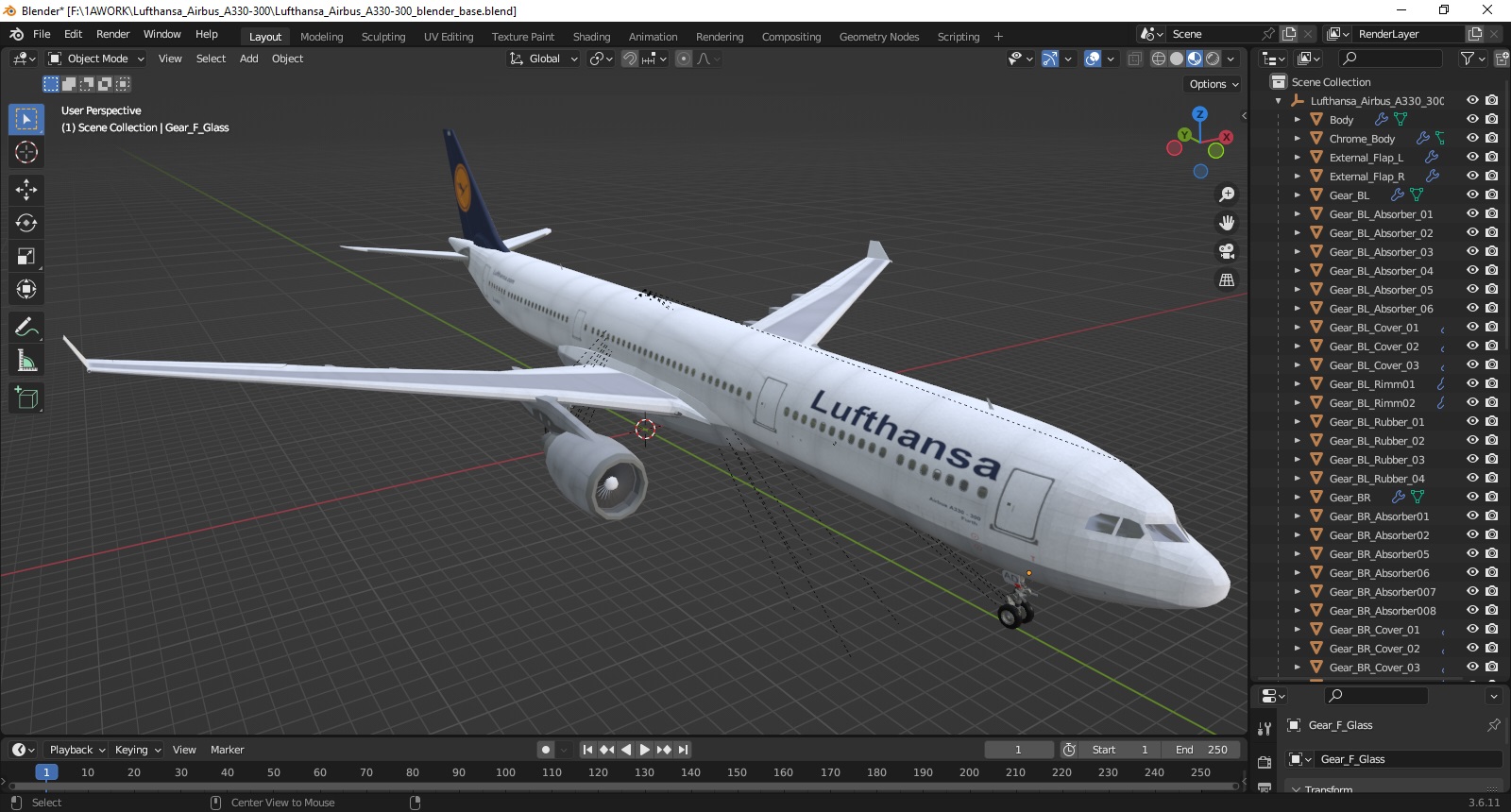The height and width of the screenshot is (812, 1511).
Task: Open the Render properties tab icon
Action: tap(1265, 762)
